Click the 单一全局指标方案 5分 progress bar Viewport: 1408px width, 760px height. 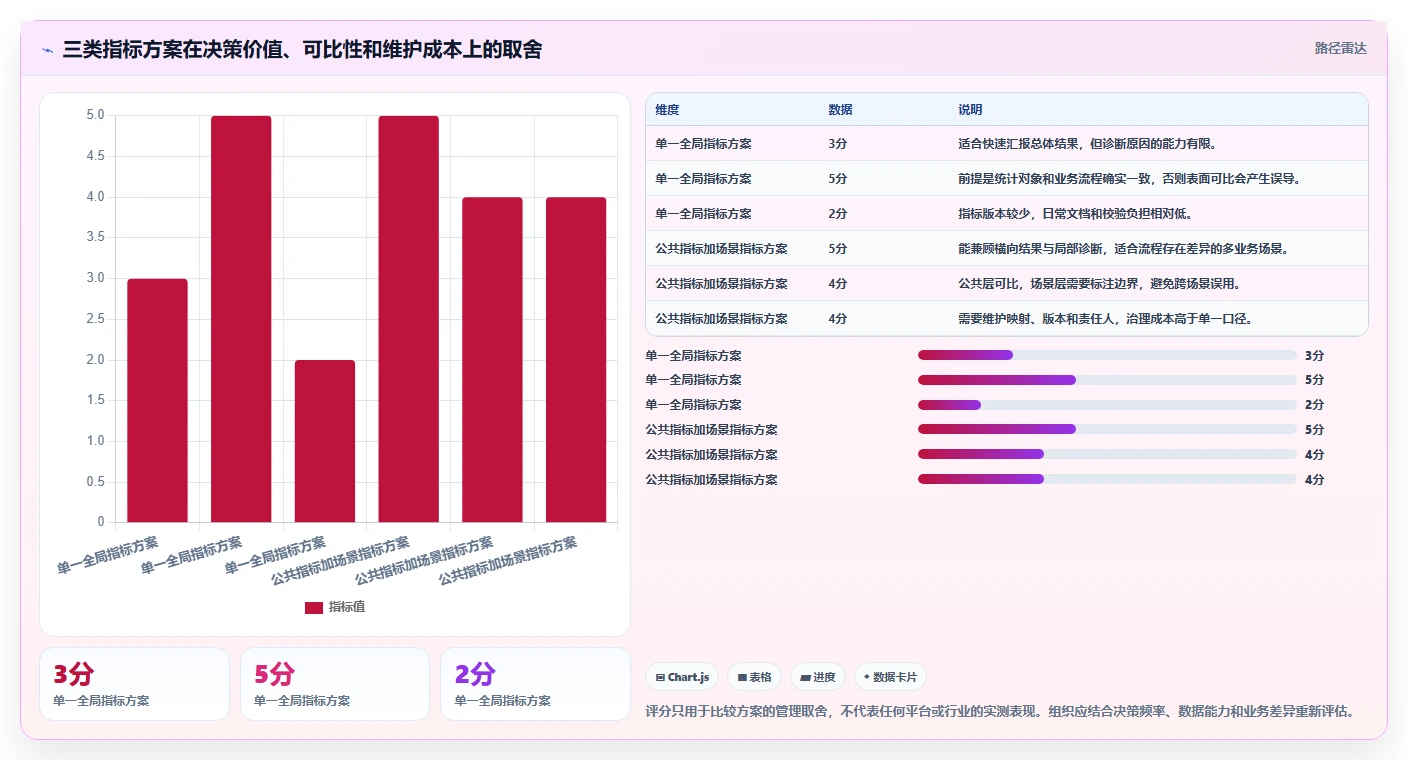click(x=1107, y=380)
